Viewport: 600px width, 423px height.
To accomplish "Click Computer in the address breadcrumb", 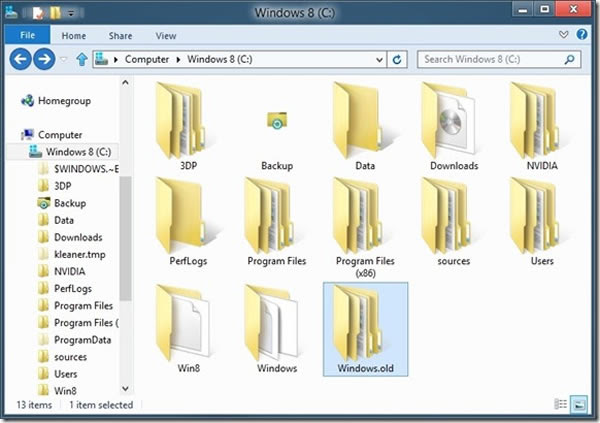I will 146,60.
